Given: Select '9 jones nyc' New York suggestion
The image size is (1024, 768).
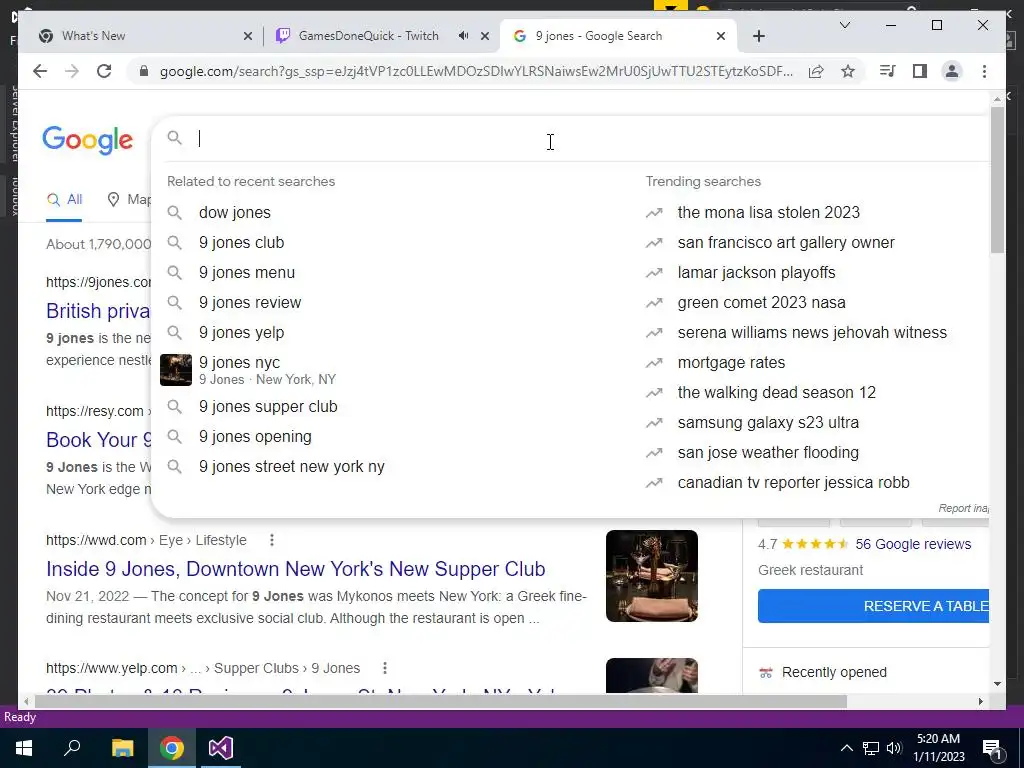Looking at the screenshot, I should 267,370.
